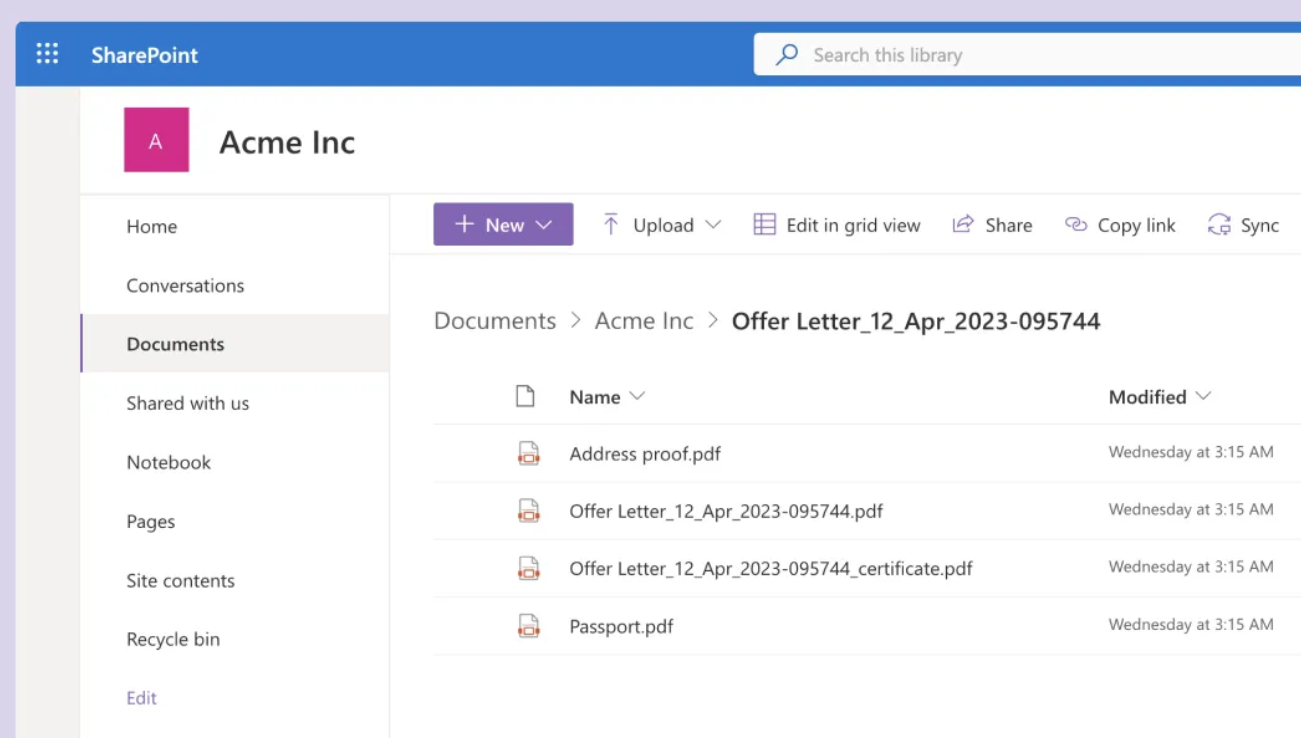Open Shared with us
1301x738 pixels.
188,403
